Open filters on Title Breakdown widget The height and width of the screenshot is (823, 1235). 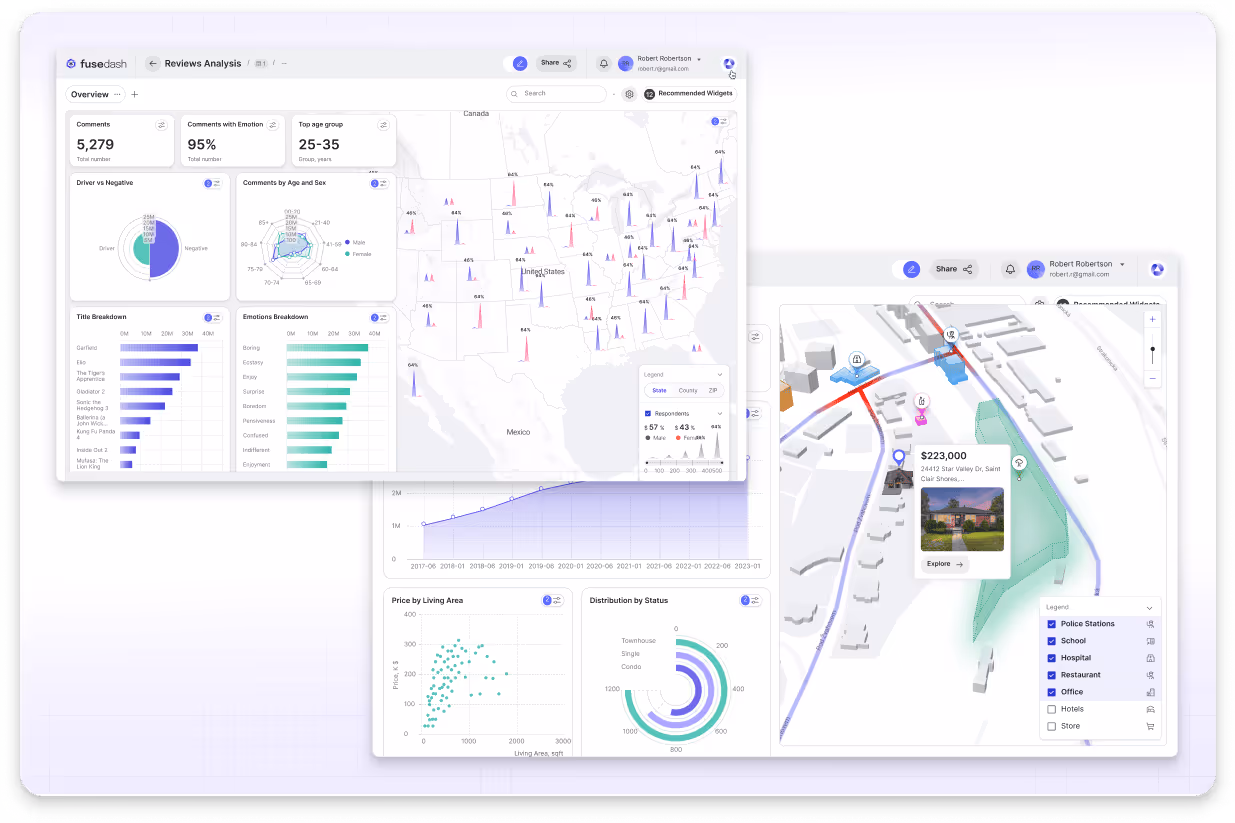(213, 317)
